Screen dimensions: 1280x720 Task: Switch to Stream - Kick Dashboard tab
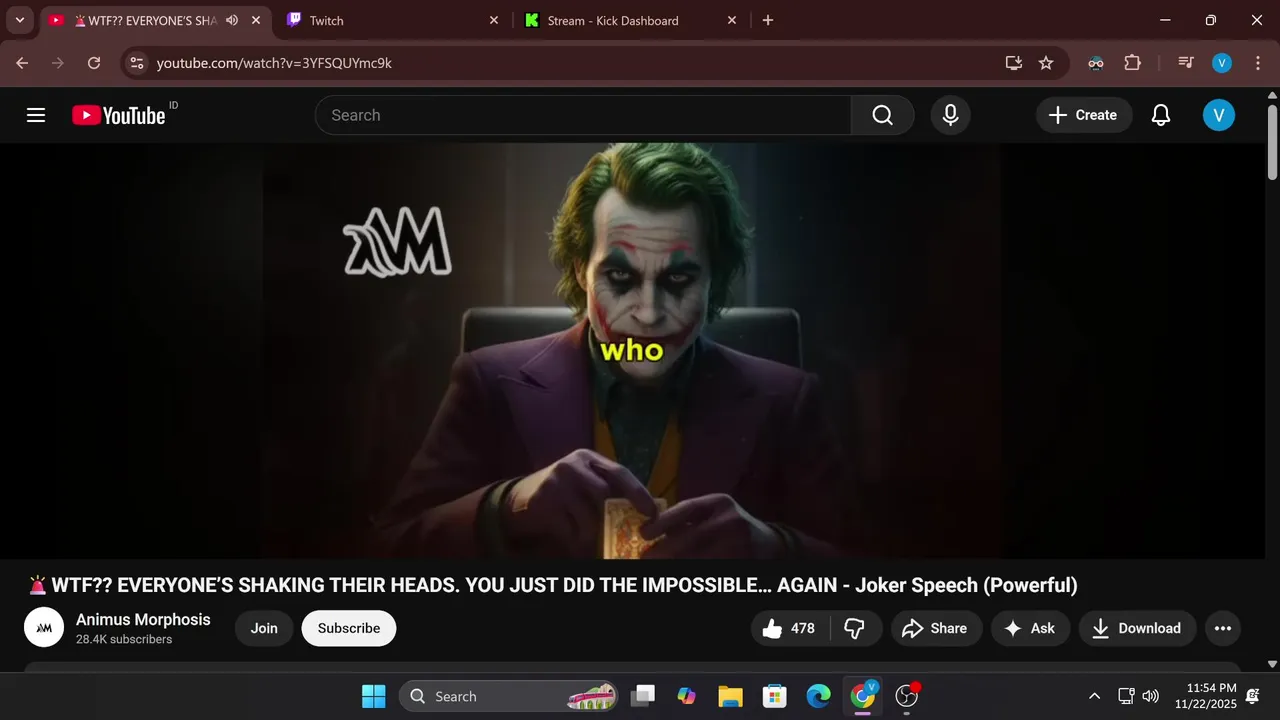630,20
